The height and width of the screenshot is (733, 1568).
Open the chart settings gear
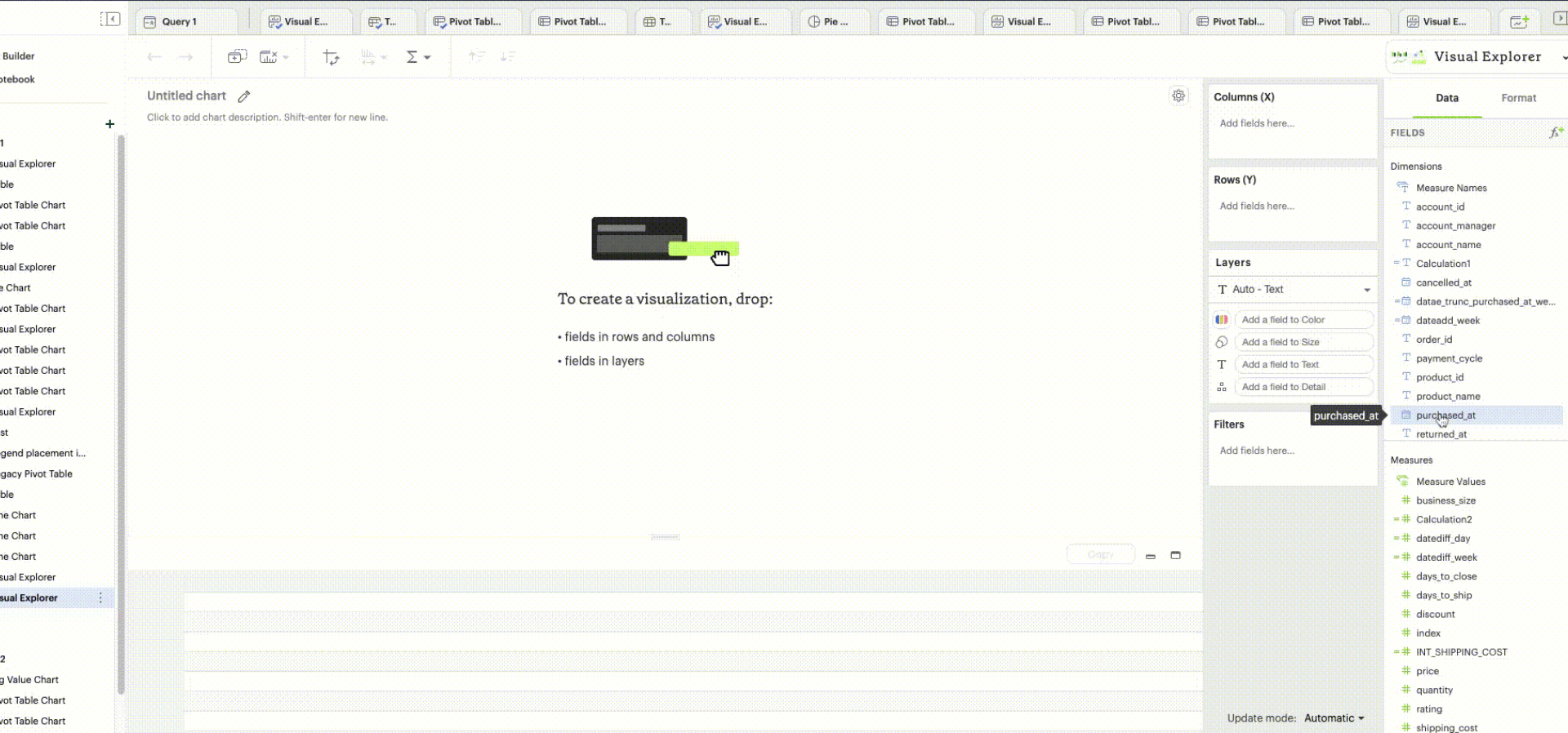coord(1178,96)
